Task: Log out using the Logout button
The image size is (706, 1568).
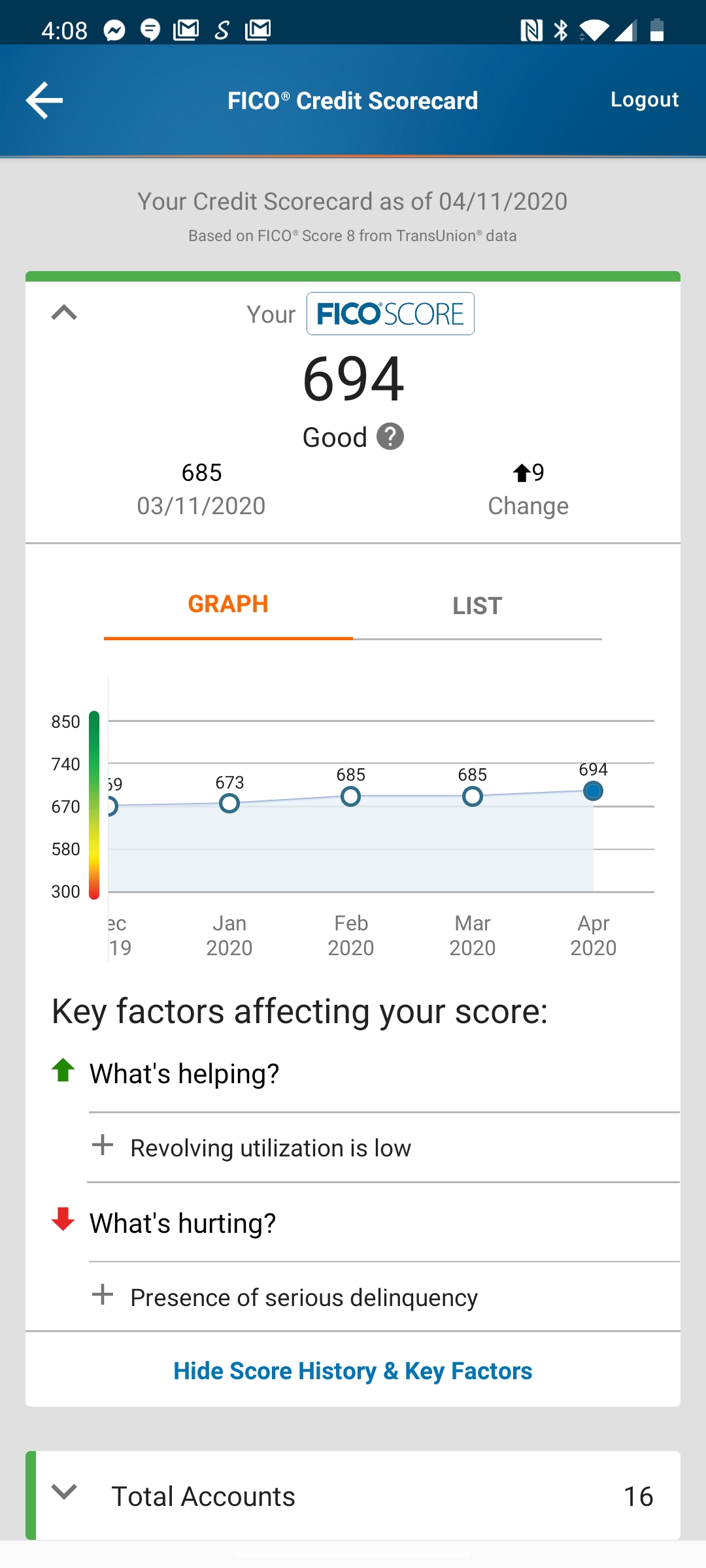Action: point(645,99)
